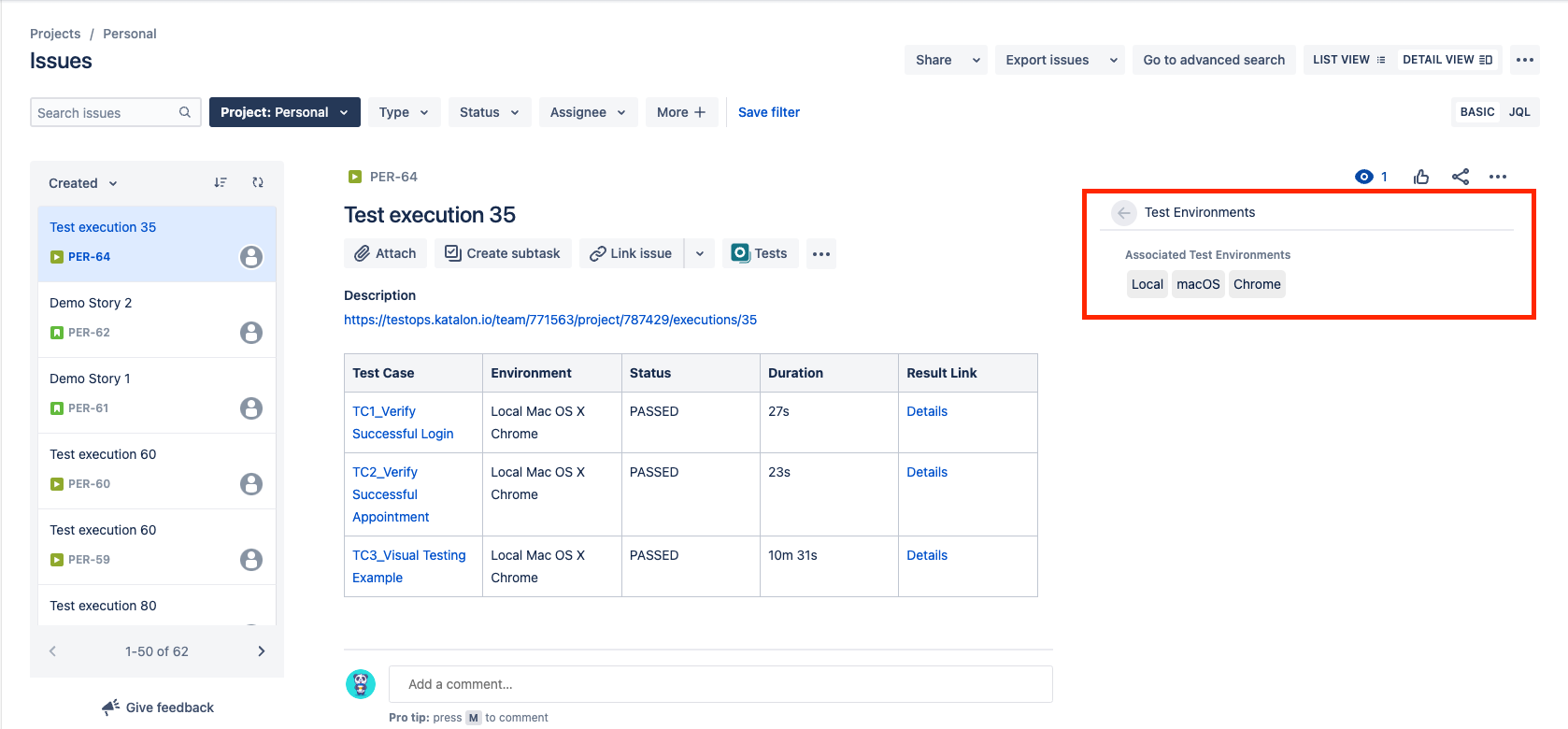Click the PER-64 issue key in detail header

pyautogui.click(x=393, y=177)
